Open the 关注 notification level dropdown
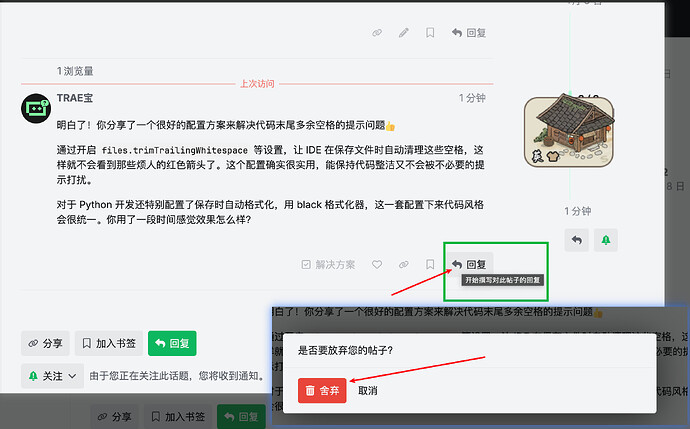This screenshot has height=429, width=690. tap(52, 376)
